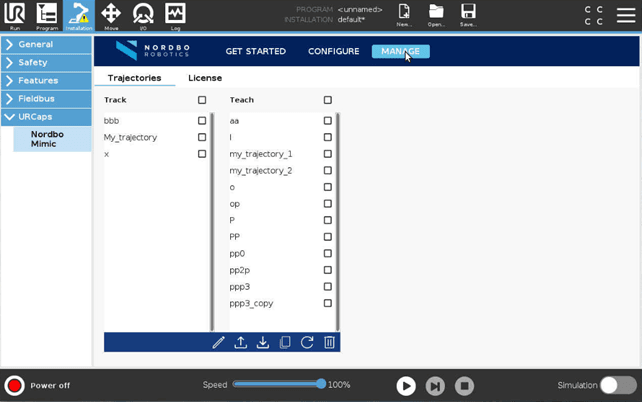The width and height of the screenshot is (642, 402).
Task: Click the GET STARTED button
Action: (255, 52)
